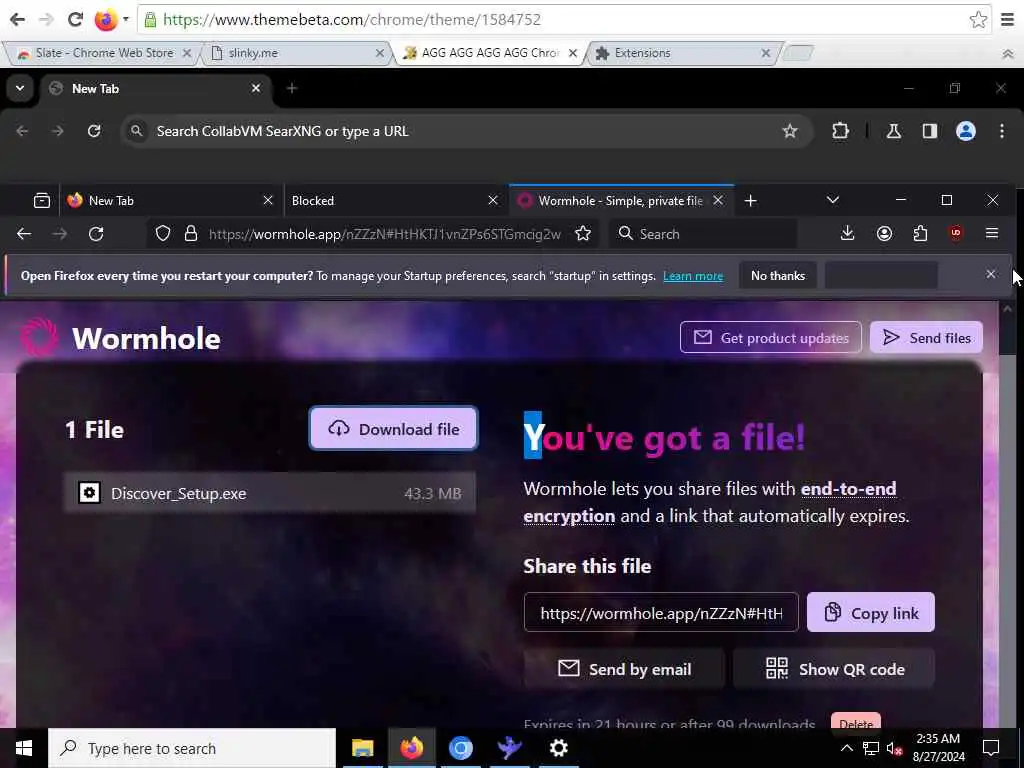Viewport: 1024px width, 768px height.
Task: Open Chromium icon in taskbar
Action: 460,748
